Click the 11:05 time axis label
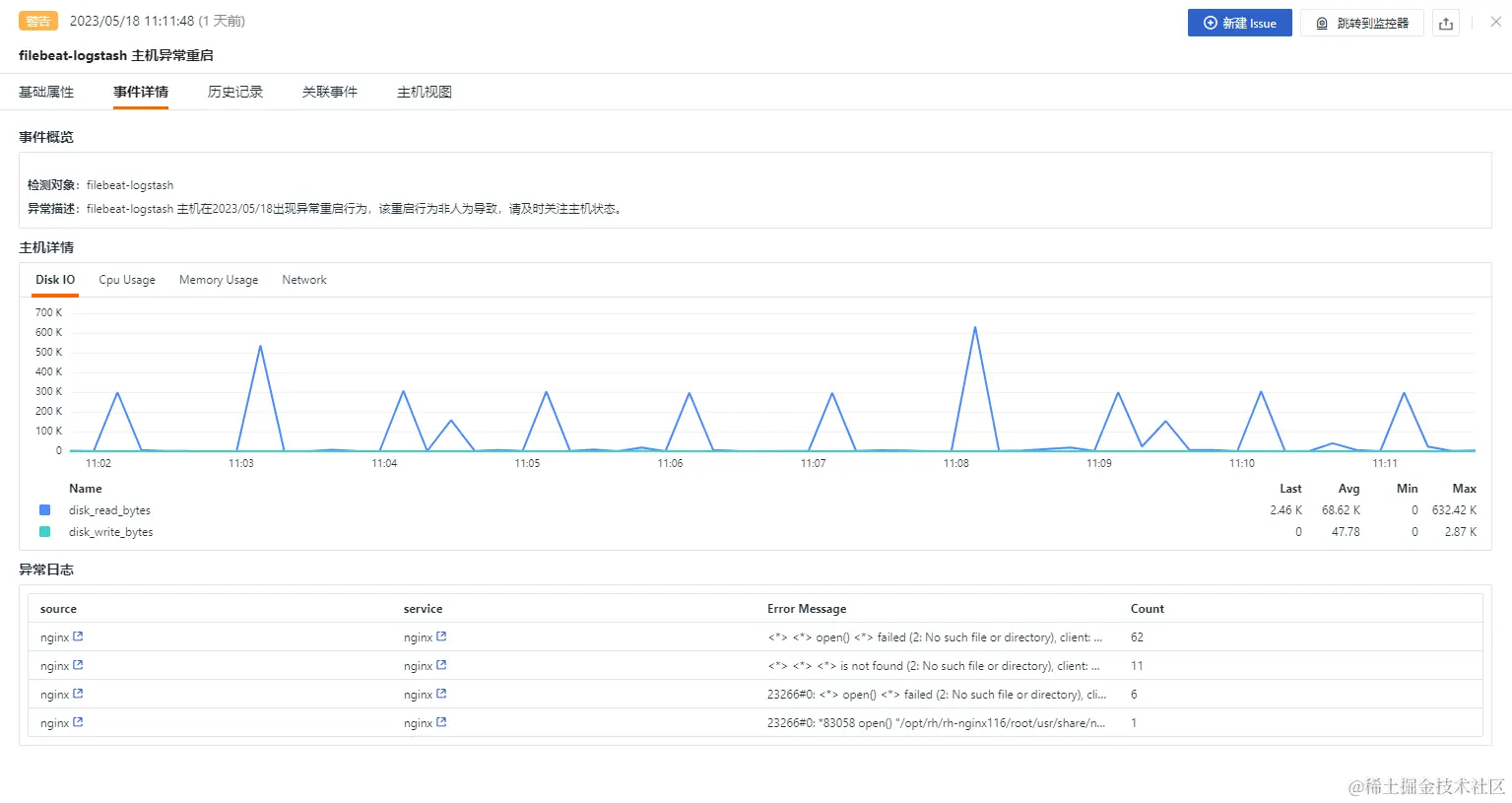Viewport: 1512px width, 803px height. click(527, 463)
